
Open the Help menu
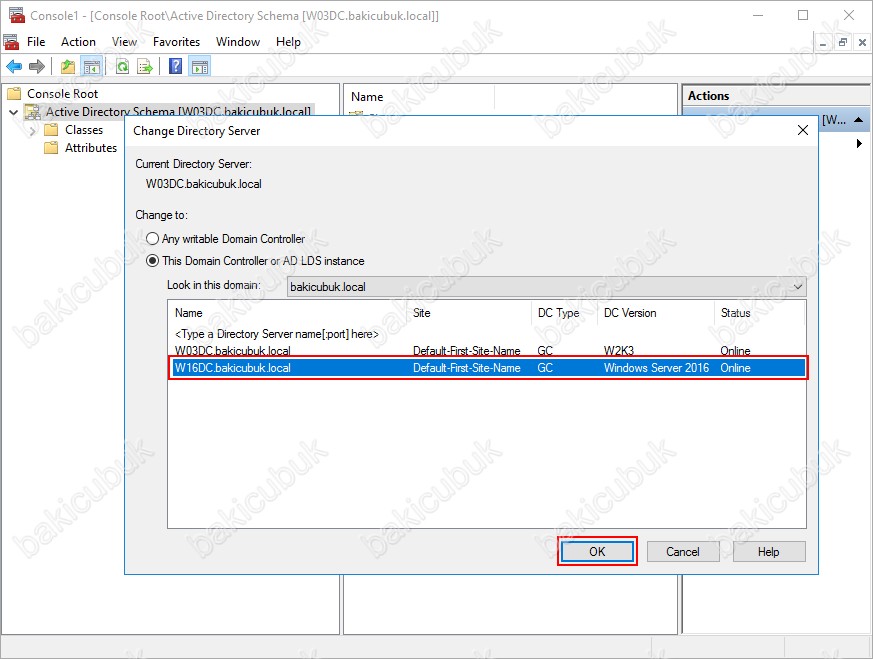point(288,42)
